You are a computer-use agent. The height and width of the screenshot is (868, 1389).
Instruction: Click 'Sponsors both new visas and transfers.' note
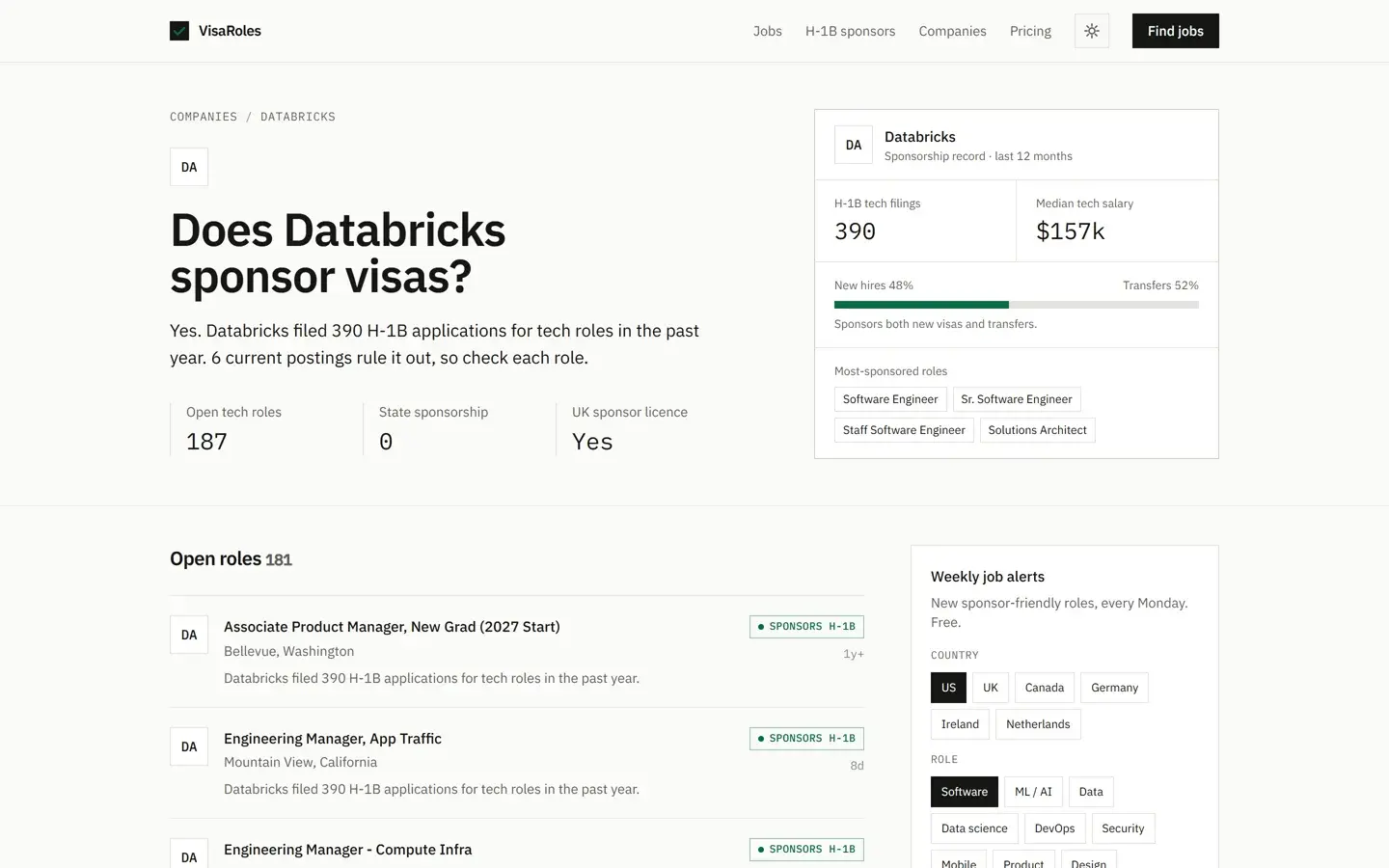936,324
